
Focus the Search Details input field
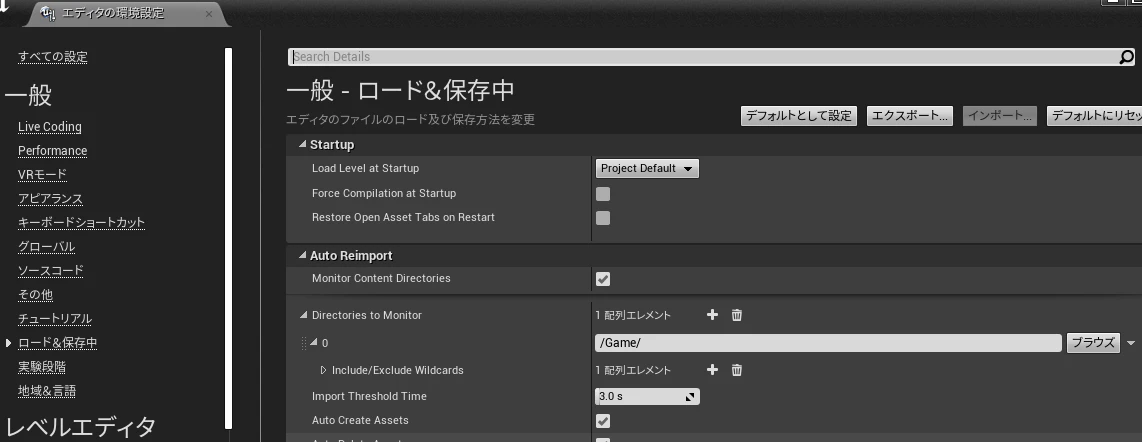pyautogui.click(x=703, y=57)
